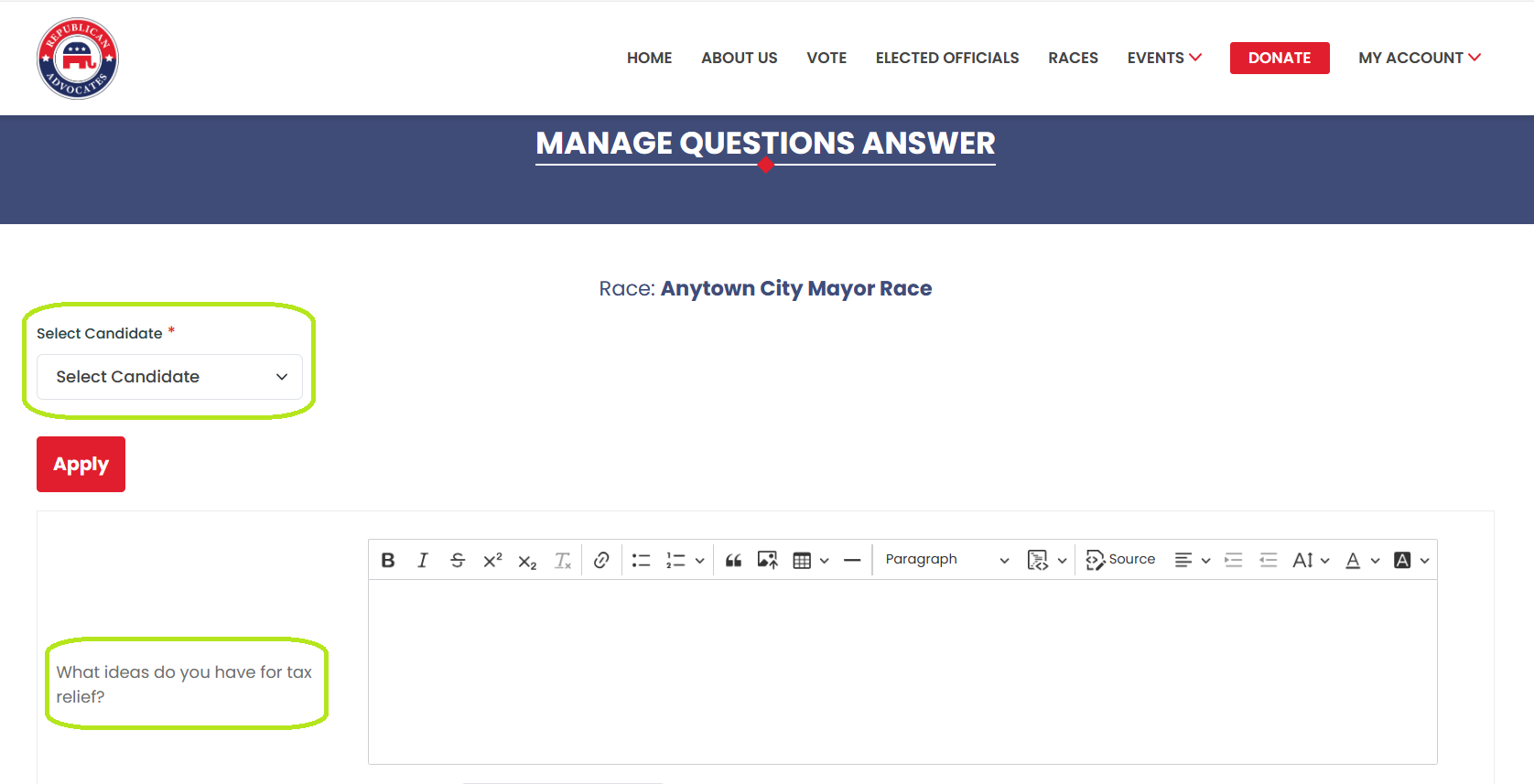Open the Select Candidate dropdown
This screenshot has width=1534, height=784.
pos(169,377)
